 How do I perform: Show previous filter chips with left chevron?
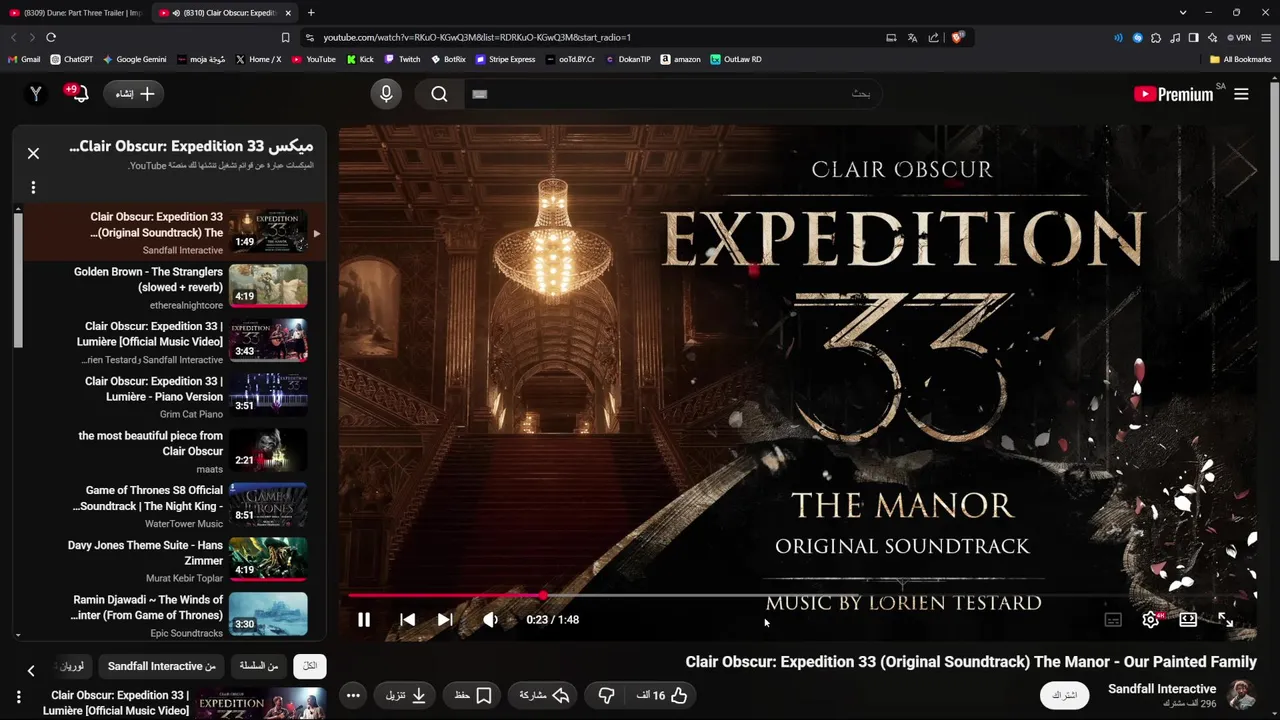tap(31, 671)
